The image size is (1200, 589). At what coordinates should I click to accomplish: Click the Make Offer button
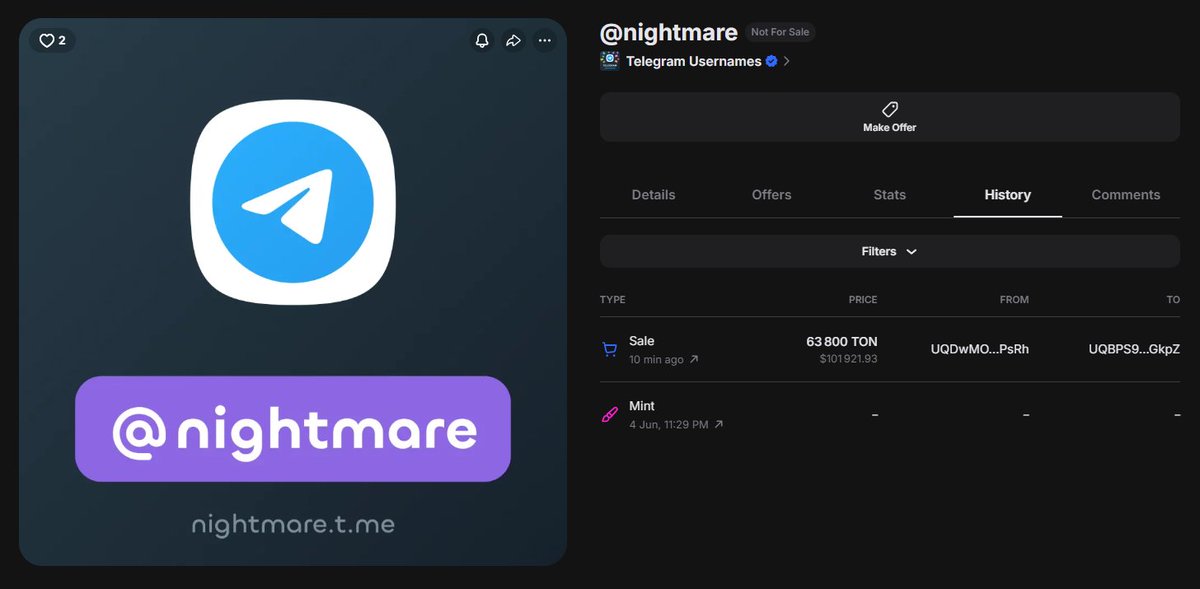point(889,117)
